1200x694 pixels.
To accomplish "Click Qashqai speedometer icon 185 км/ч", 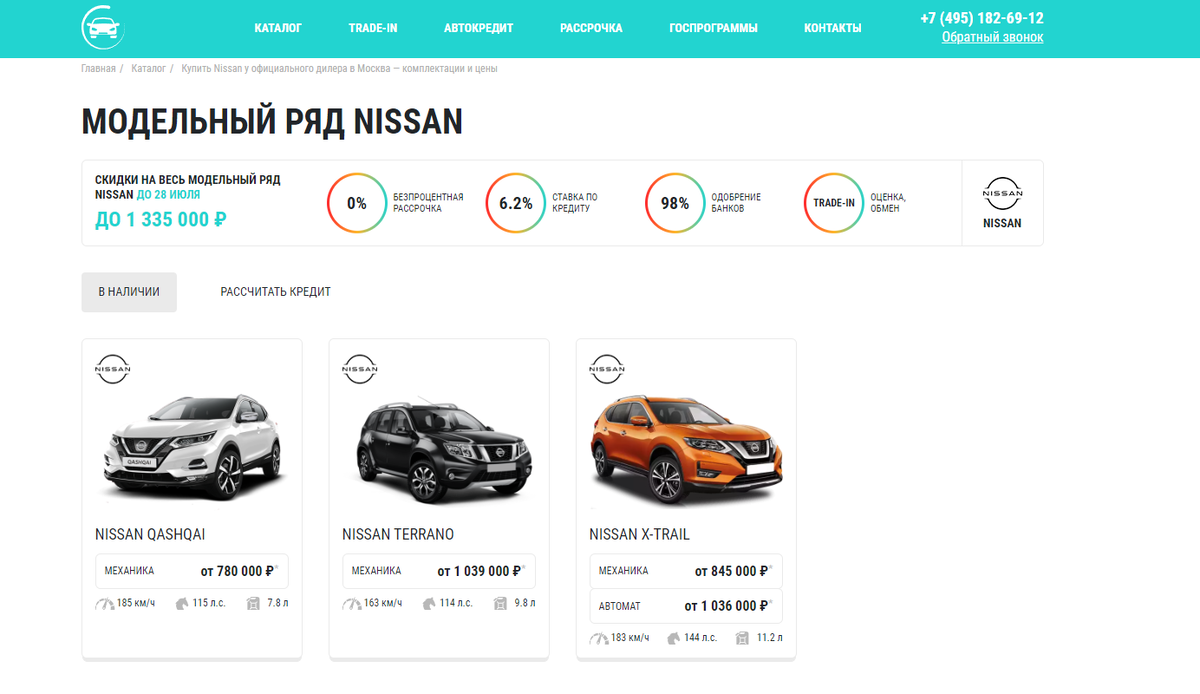I will coord(105,604).
